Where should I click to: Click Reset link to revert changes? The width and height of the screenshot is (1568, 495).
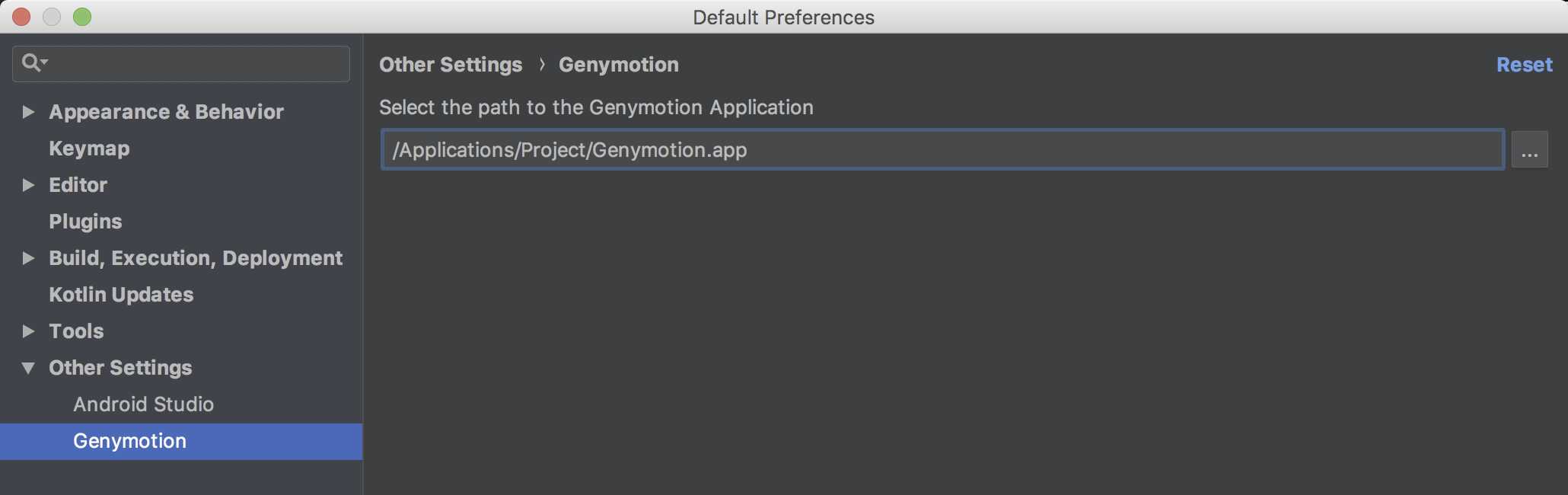[1524, 65]
